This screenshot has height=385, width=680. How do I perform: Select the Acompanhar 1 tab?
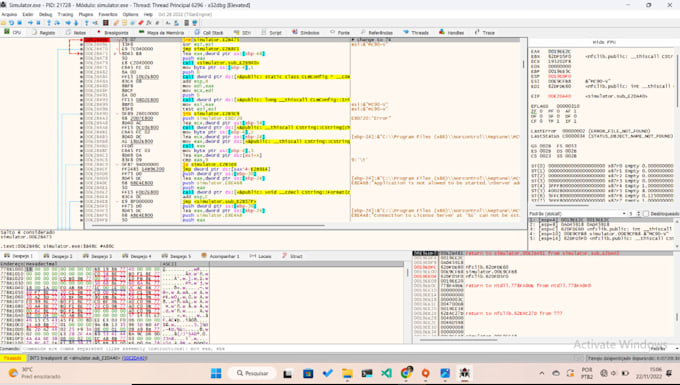(x=220, y=256)
